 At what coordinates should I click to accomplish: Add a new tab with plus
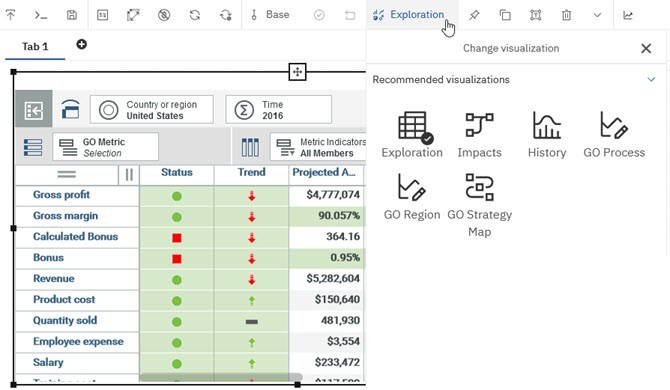(x=81, y=44)
